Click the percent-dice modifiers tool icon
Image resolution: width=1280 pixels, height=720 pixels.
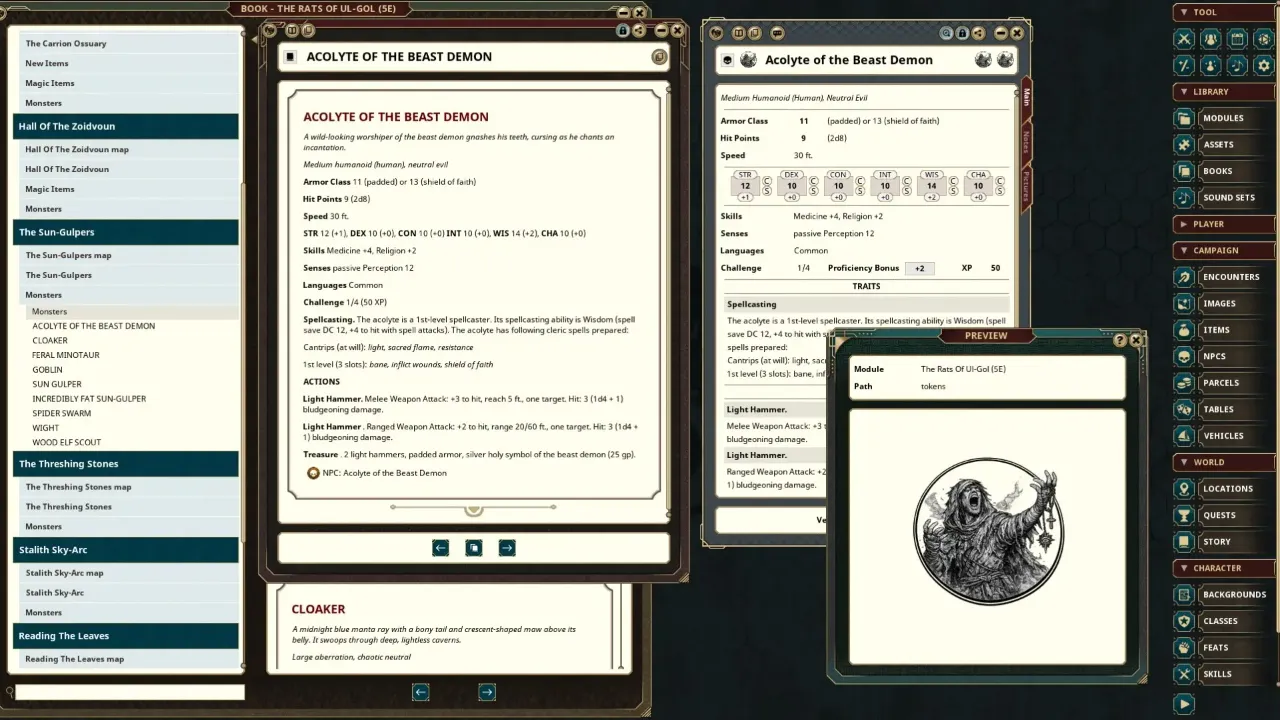click(x=1185, y=65)
